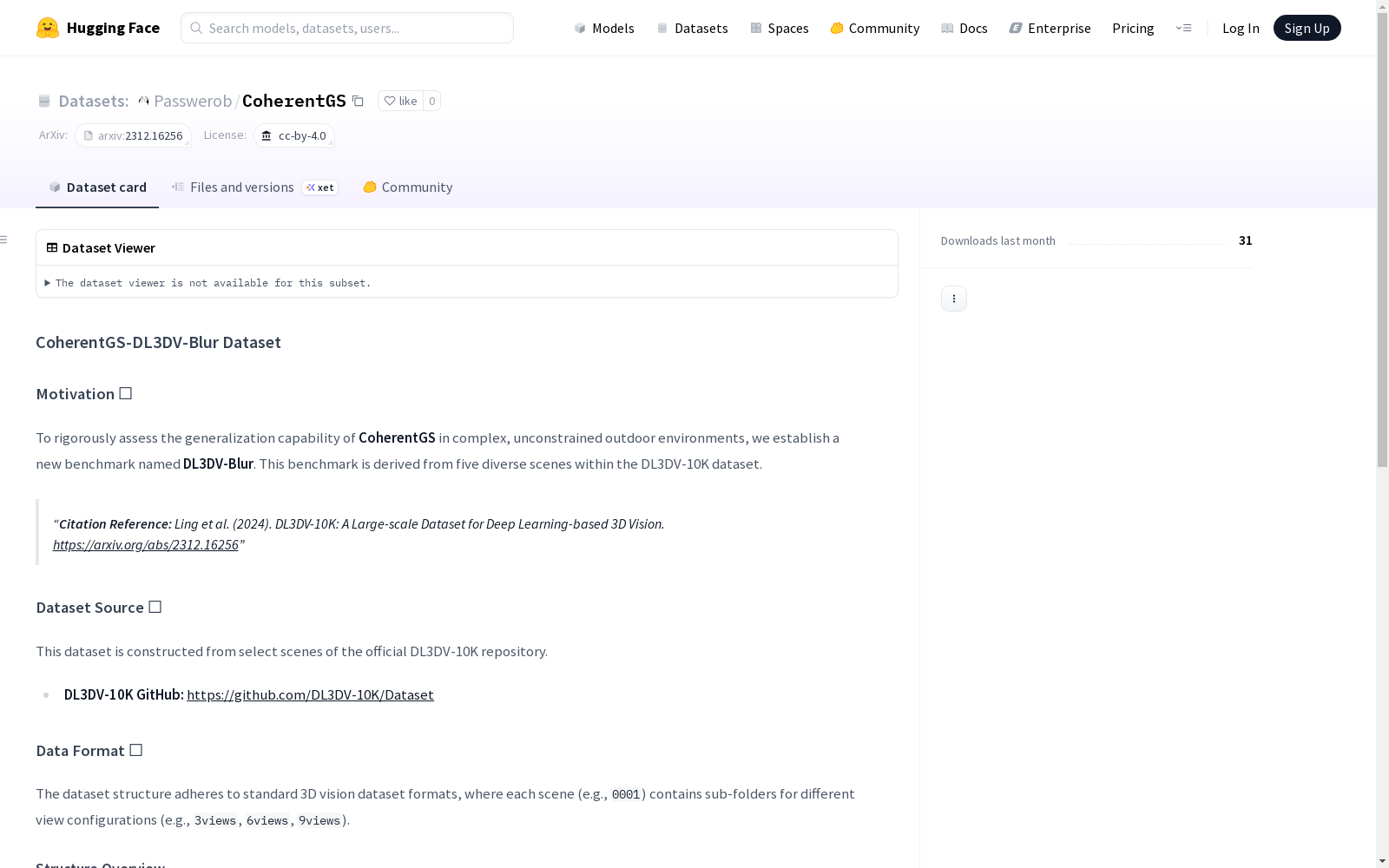
Task: Click the search magnifier icon
Action: pos(196,28)
